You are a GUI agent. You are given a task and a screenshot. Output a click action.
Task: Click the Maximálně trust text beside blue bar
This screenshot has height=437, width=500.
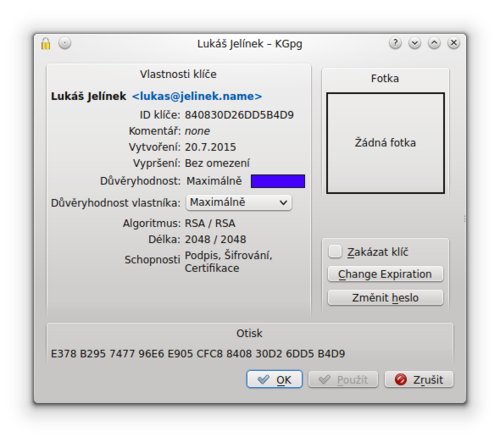tap(214, 181)
